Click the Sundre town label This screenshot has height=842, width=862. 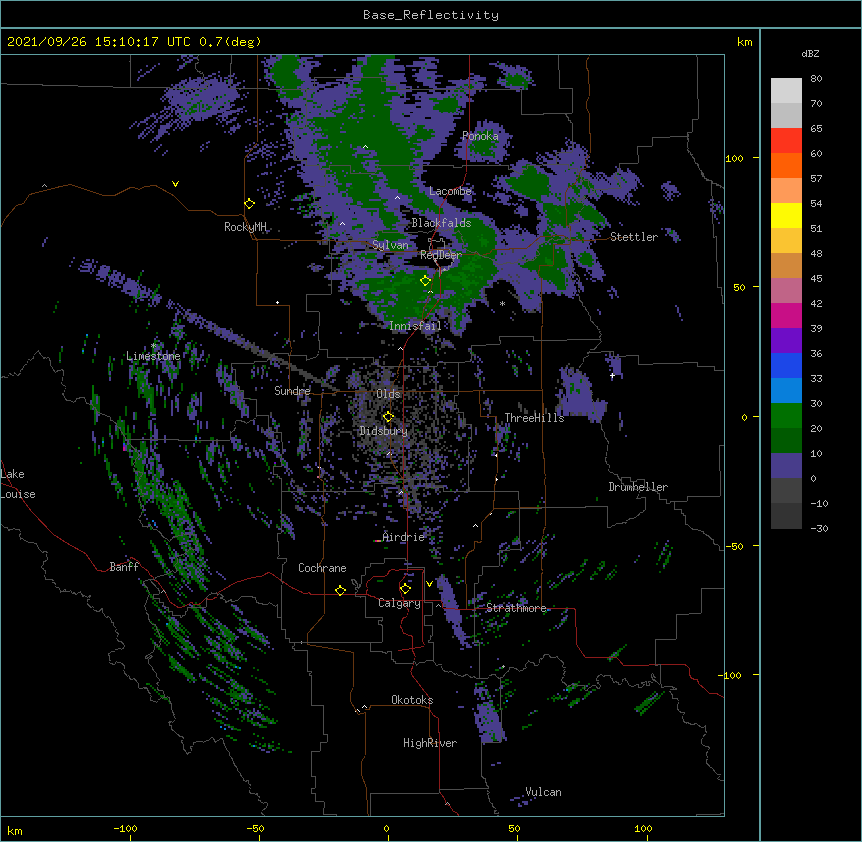292,391
